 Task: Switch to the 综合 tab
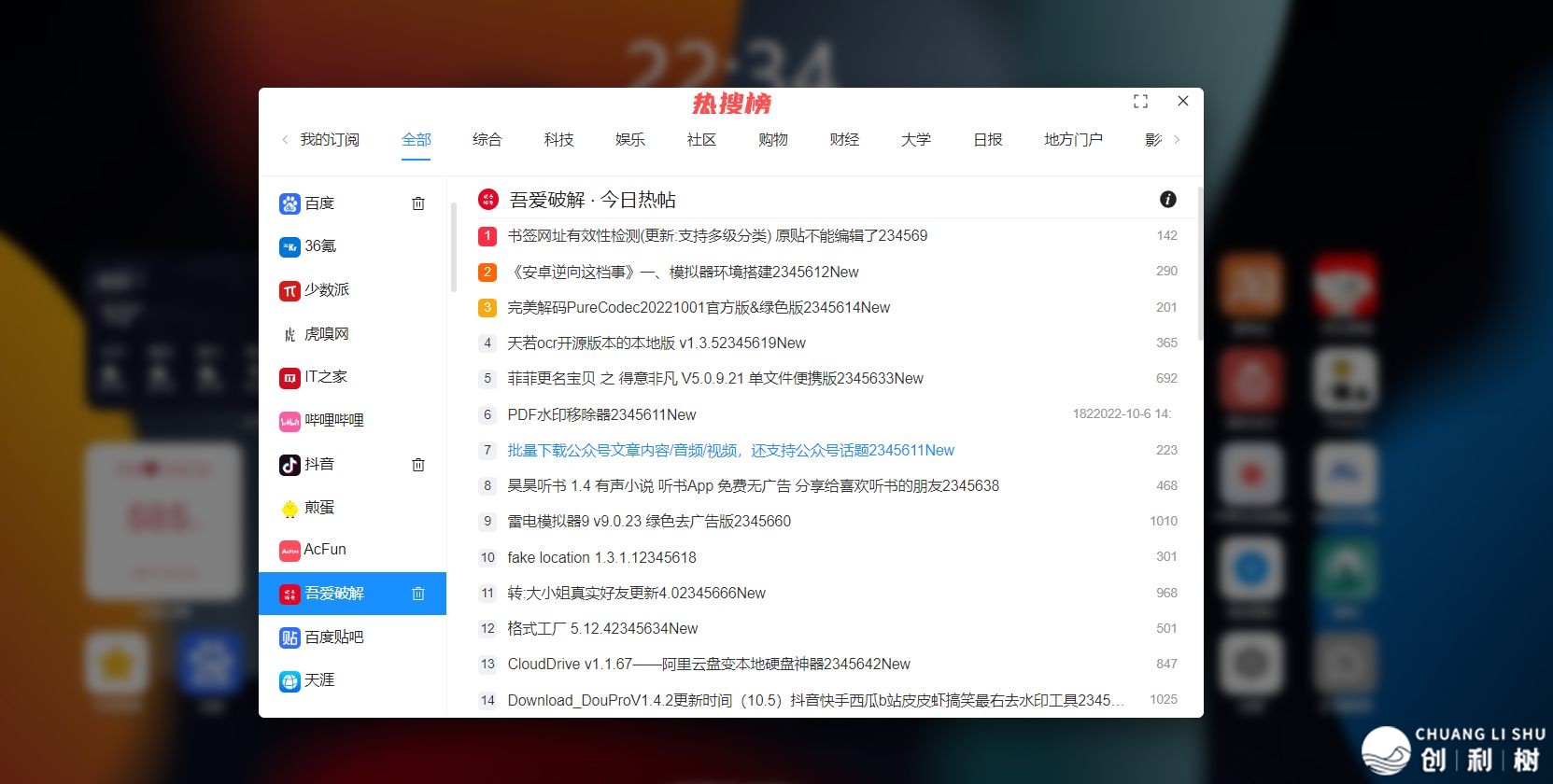(x=487, y=140)
